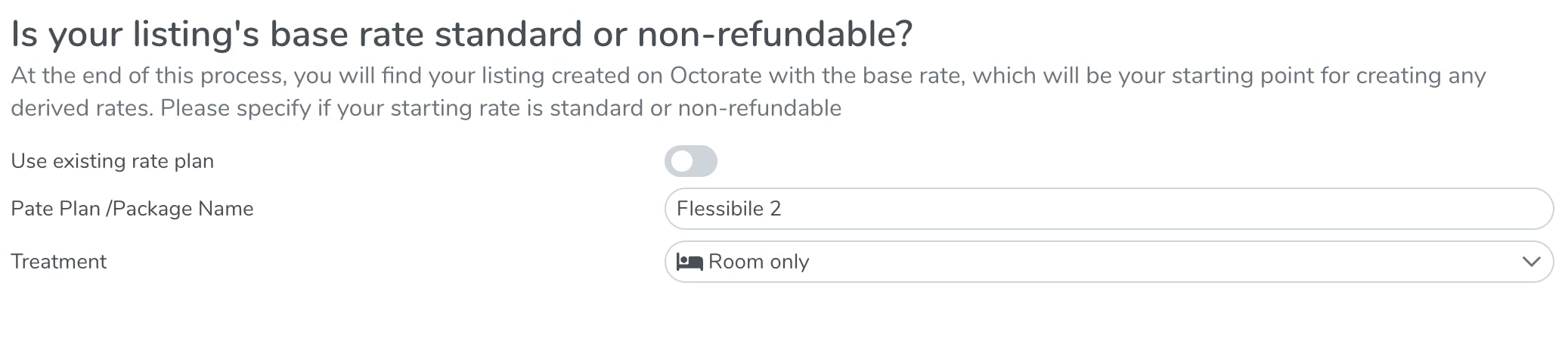Image resolution: width=1568 pixels, height=363 pixels.
Task: Click empty right end of package name field
Action: 1474,209
